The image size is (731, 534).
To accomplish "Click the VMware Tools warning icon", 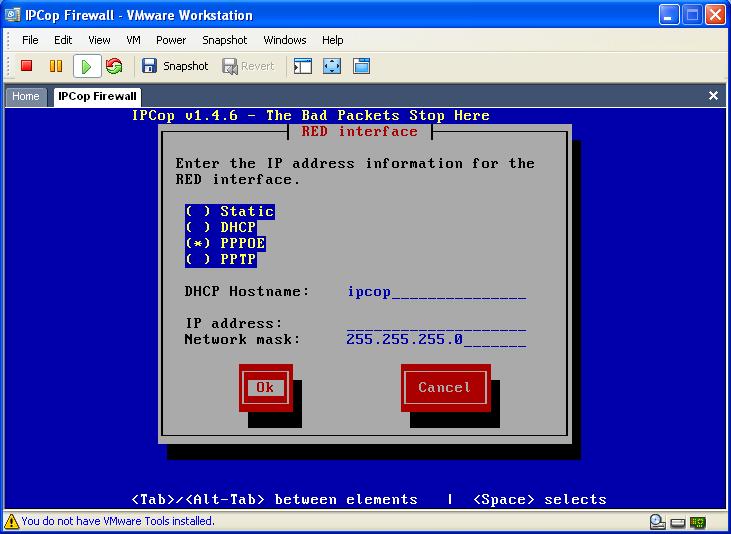I will point(12,521).
